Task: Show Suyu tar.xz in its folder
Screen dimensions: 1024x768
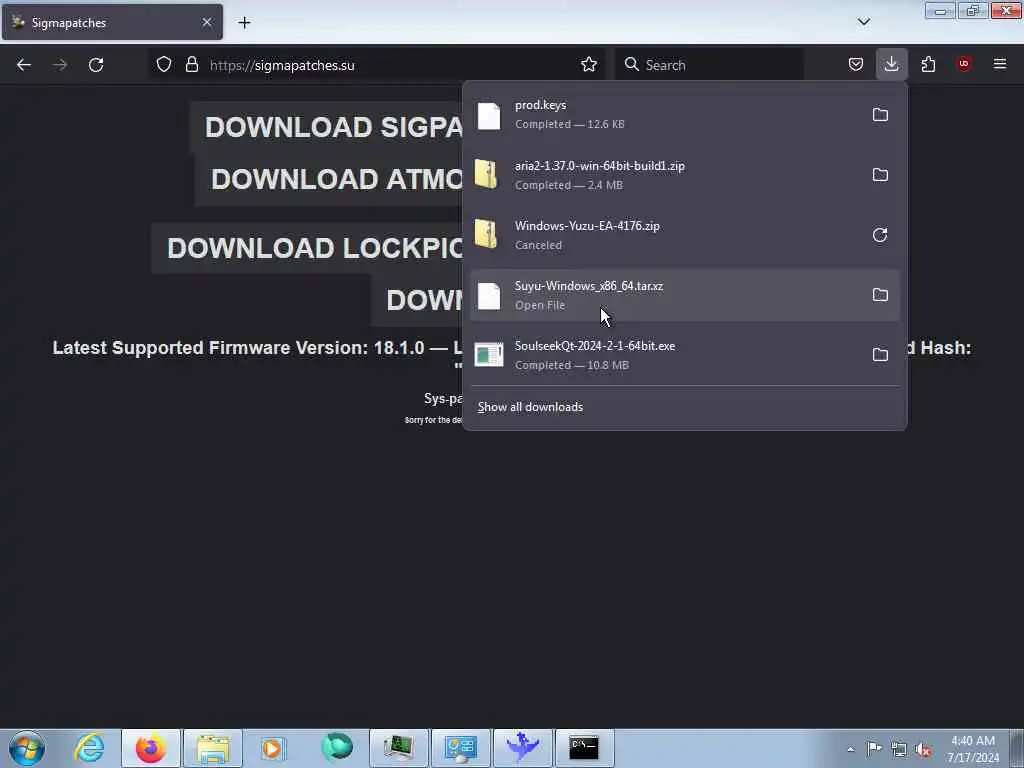Action: pyautogui.click(x=880, y=295)
